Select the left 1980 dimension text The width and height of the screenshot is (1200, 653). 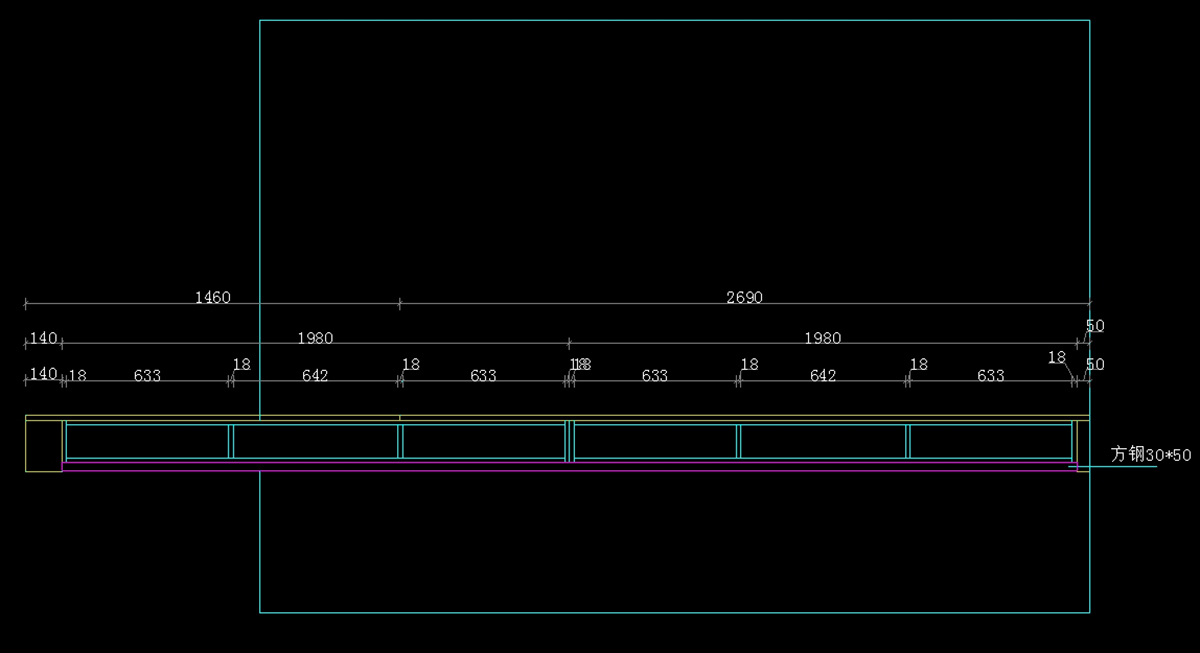315,338
